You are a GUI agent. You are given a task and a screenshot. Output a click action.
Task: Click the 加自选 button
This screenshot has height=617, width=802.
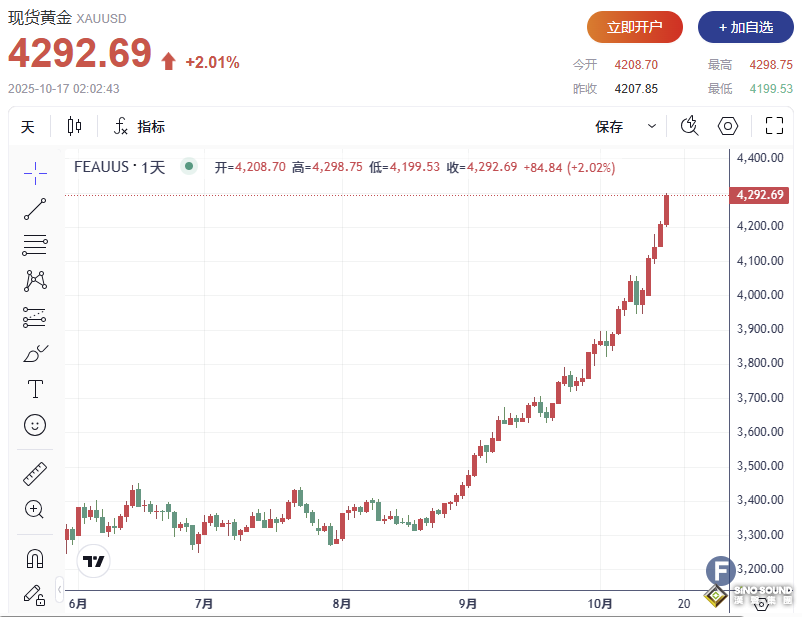745,27
